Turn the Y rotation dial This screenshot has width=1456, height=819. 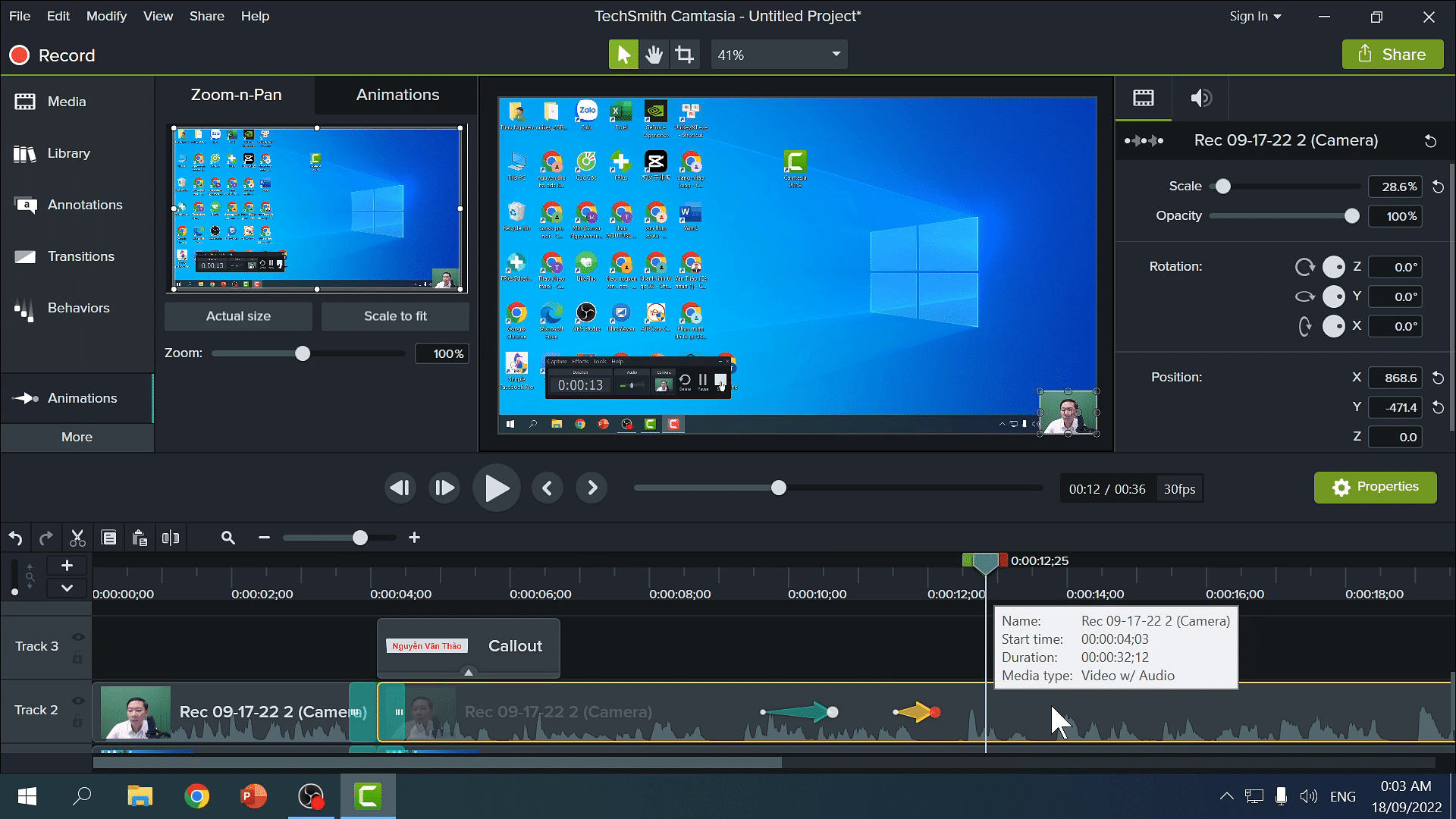1333,297
